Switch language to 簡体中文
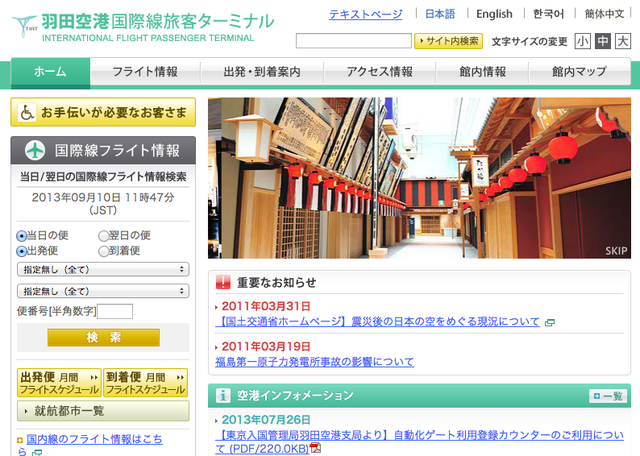This screenshot has height=456, width=640. pos(604,14)
